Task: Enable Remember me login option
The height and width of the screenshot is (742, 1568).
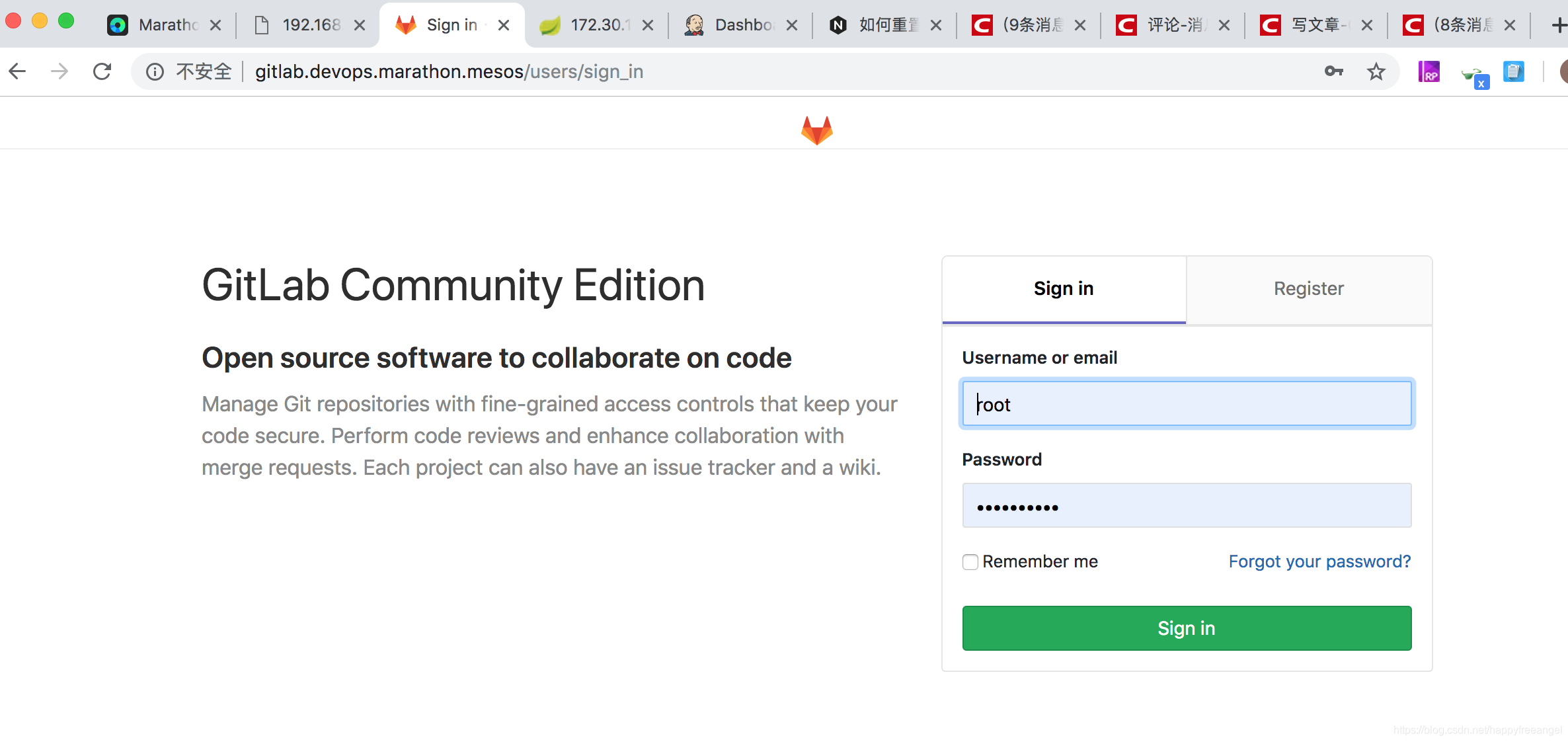Action: click(968, 561)
